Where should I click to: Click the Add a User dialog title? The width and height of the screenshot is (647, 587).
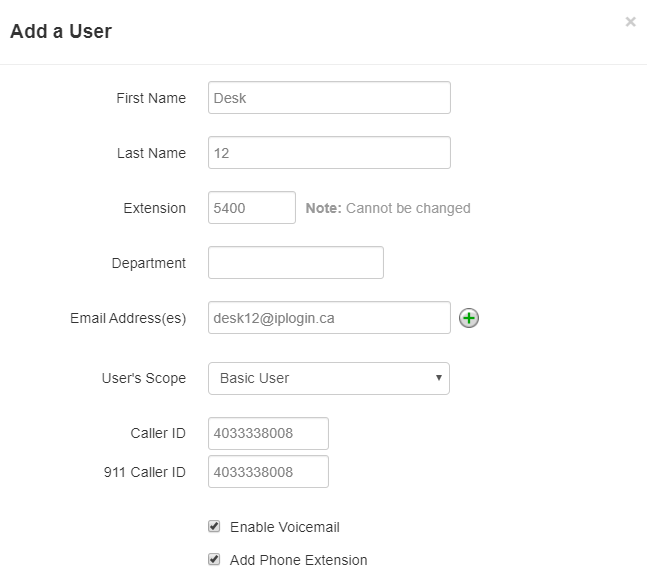point(61,31)
